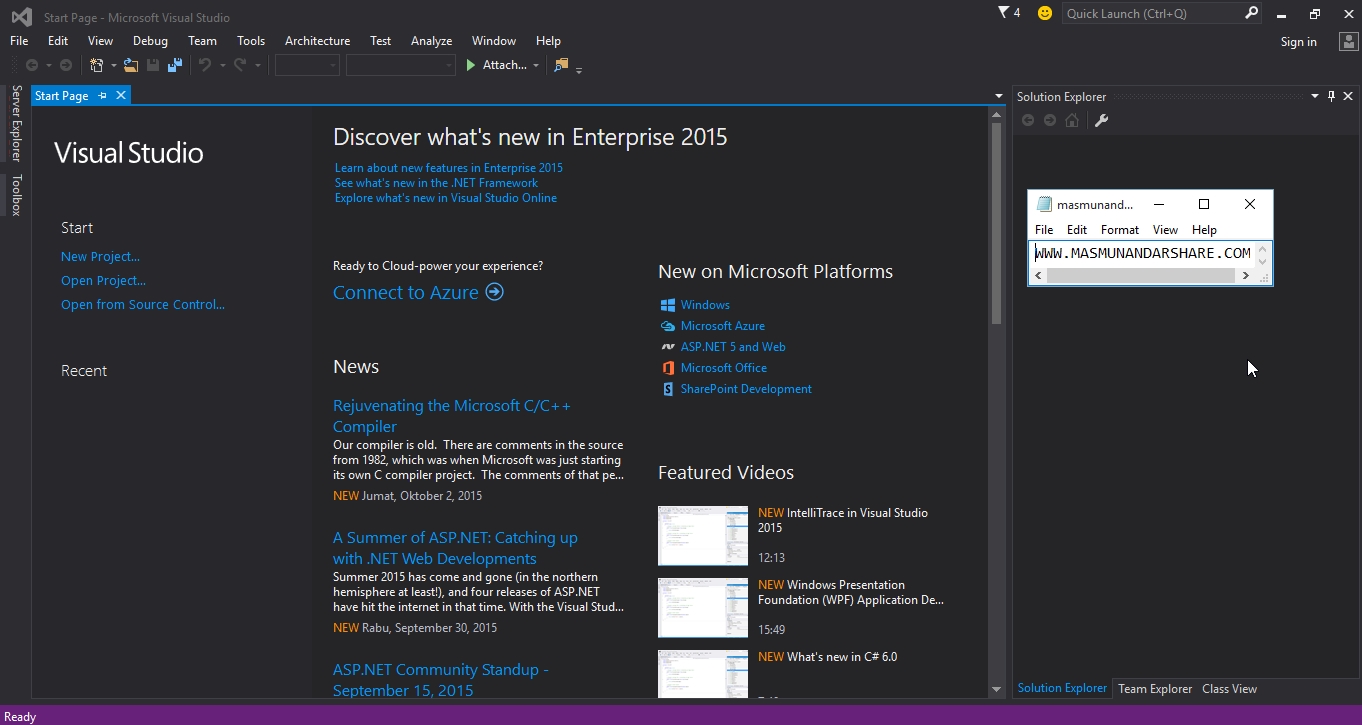1362x725 pixels.
Task: Click the Save toolbar icon
Action: coord(153,65)
